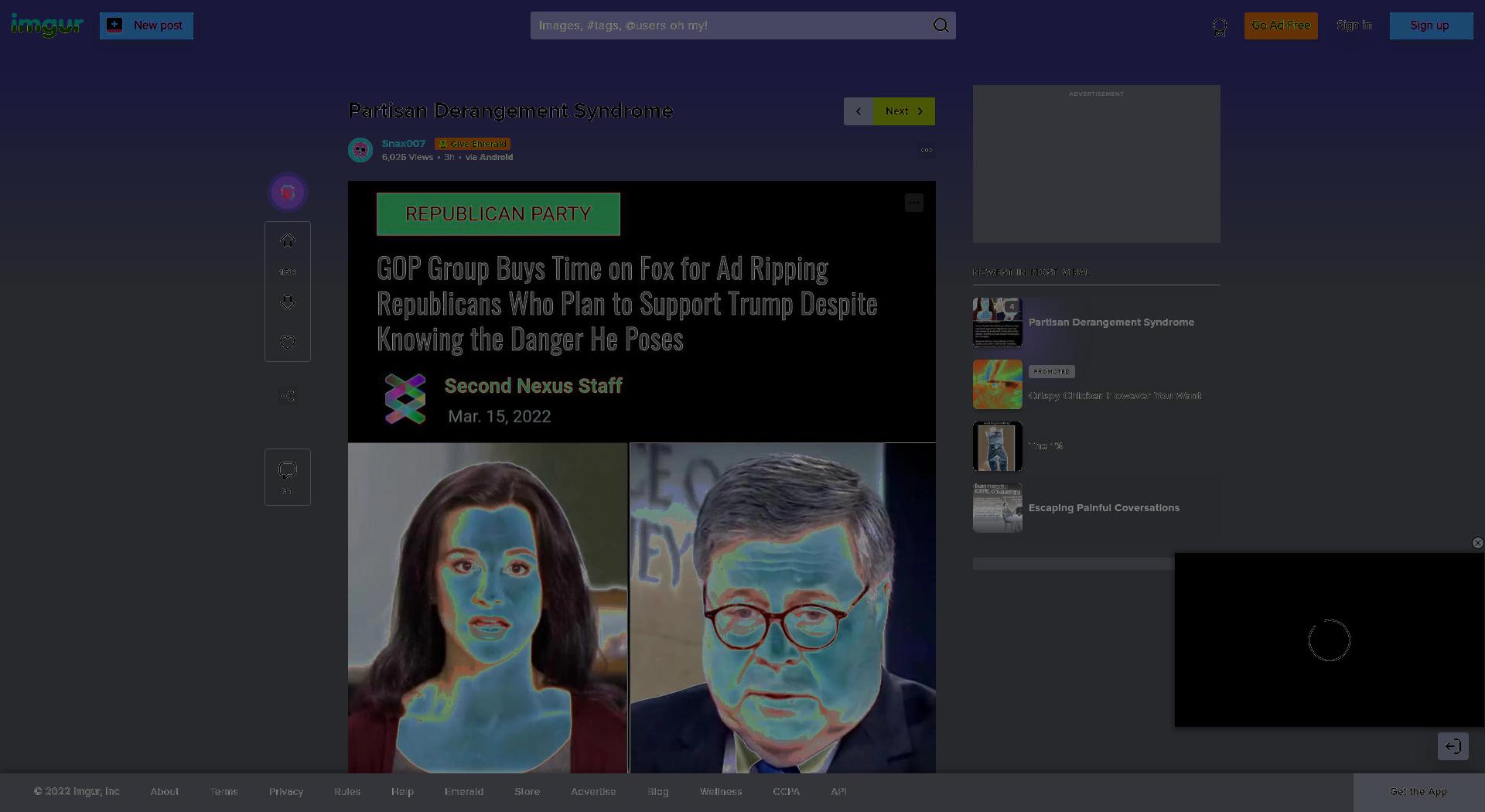Click the search magnifier icon
This screenshot has width=1485, height=812.
(940, 26)
